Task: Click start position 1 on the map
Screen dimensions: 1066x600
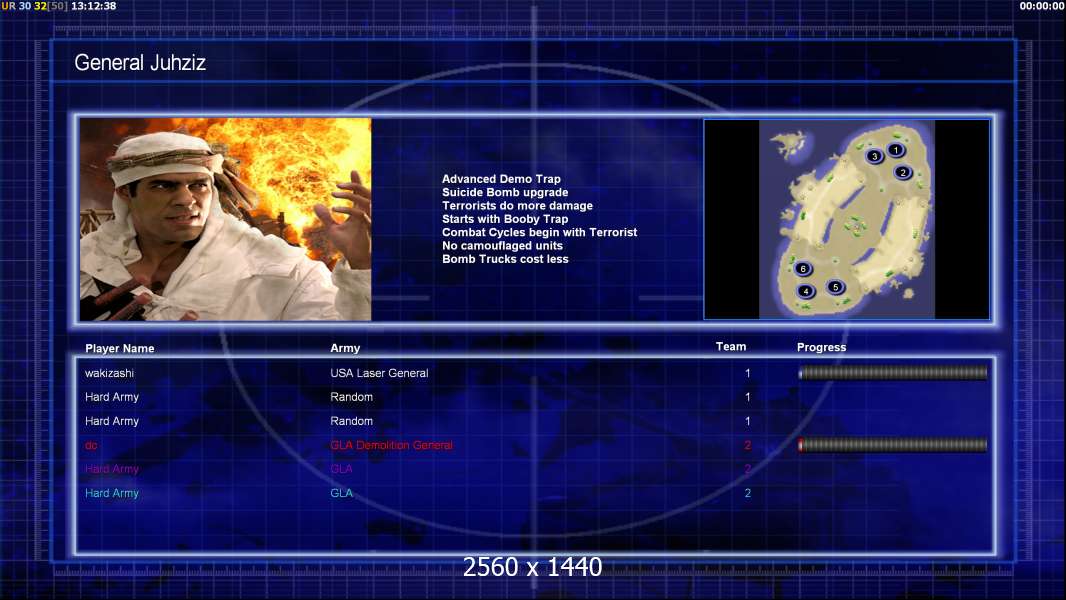Action: pos(896,150)
